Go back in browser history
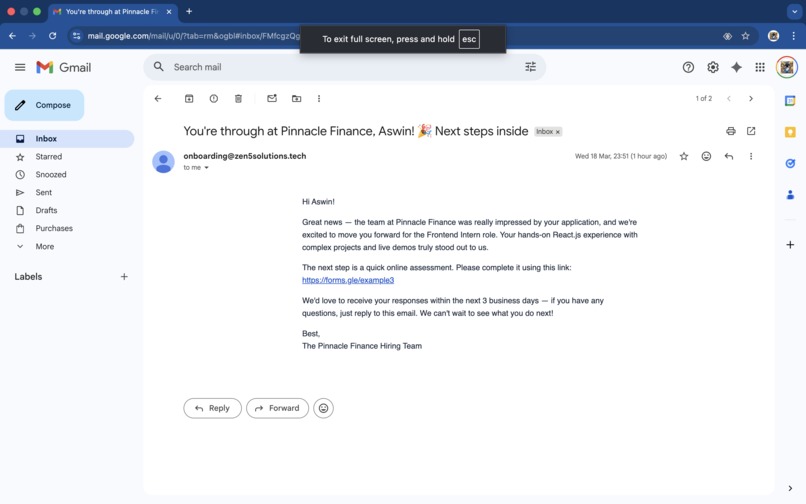 pos(12,35)
